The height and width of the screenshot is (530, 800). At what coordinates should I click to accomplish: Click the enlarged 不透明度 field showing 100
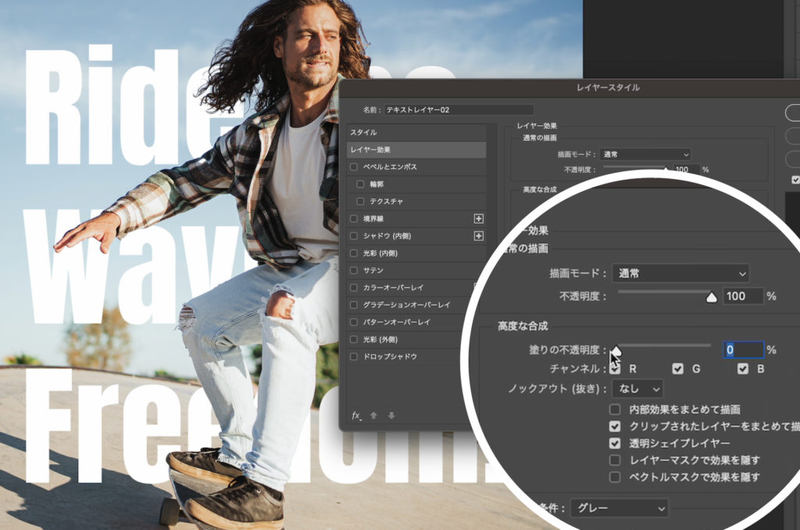tap(743, 296)
